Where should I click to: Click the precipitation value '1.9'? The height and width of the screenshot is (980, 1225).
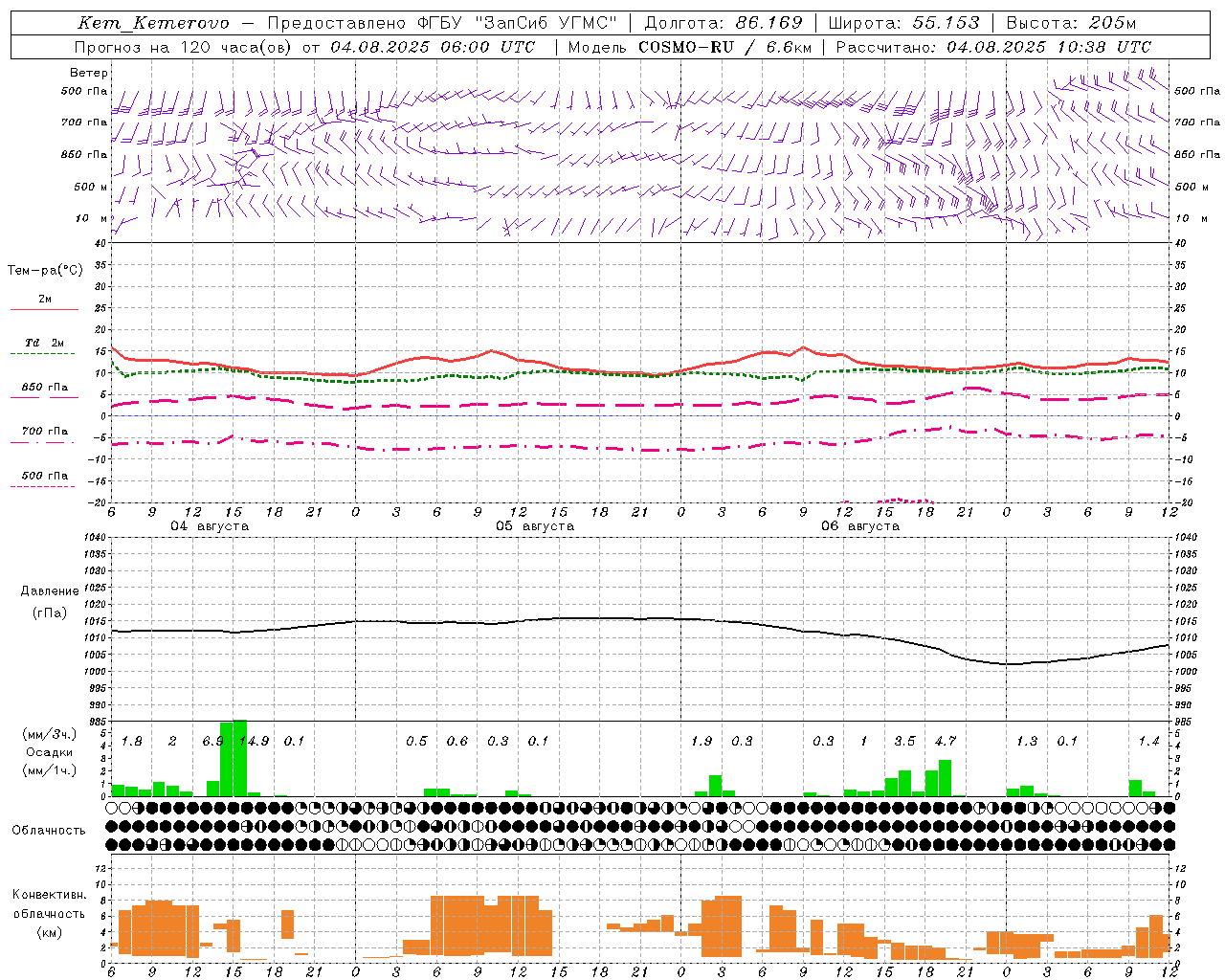(702, 741)
